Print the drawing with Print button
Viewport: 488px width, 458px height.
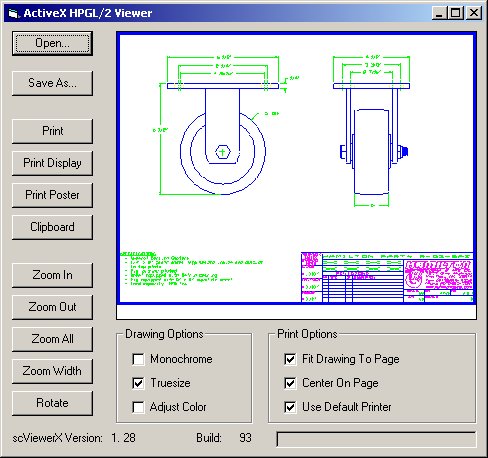coord(52,131)
